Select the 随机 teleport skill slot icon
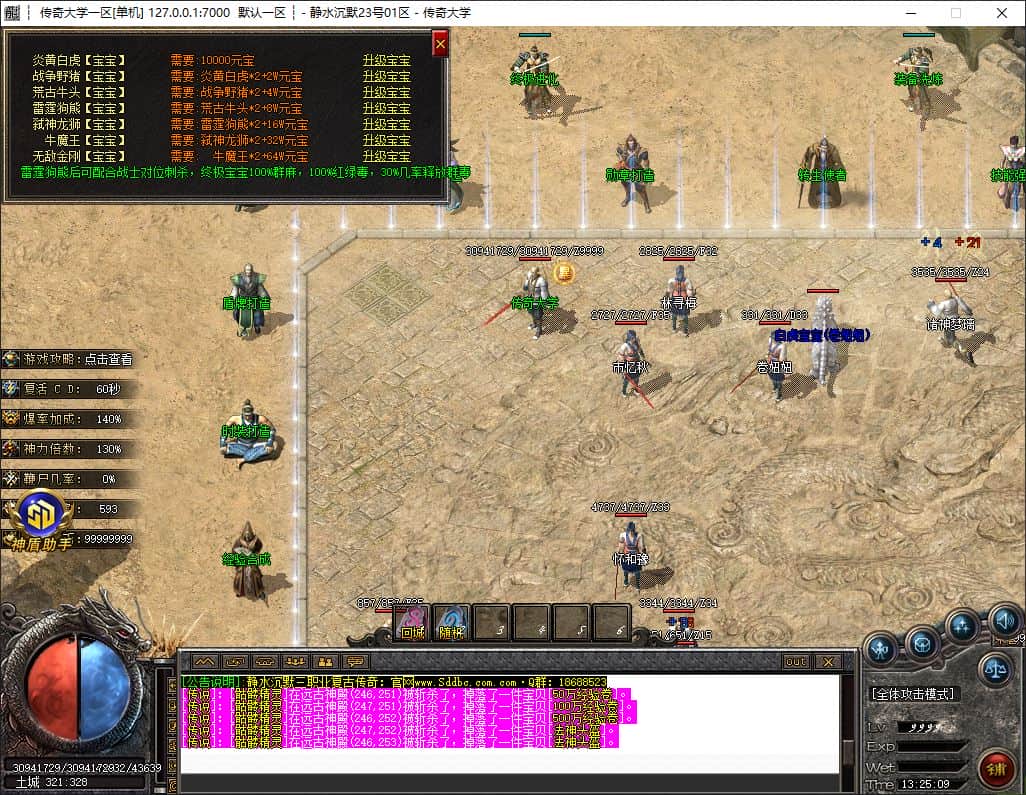The image size is (1026, 795). coord(451,622)
